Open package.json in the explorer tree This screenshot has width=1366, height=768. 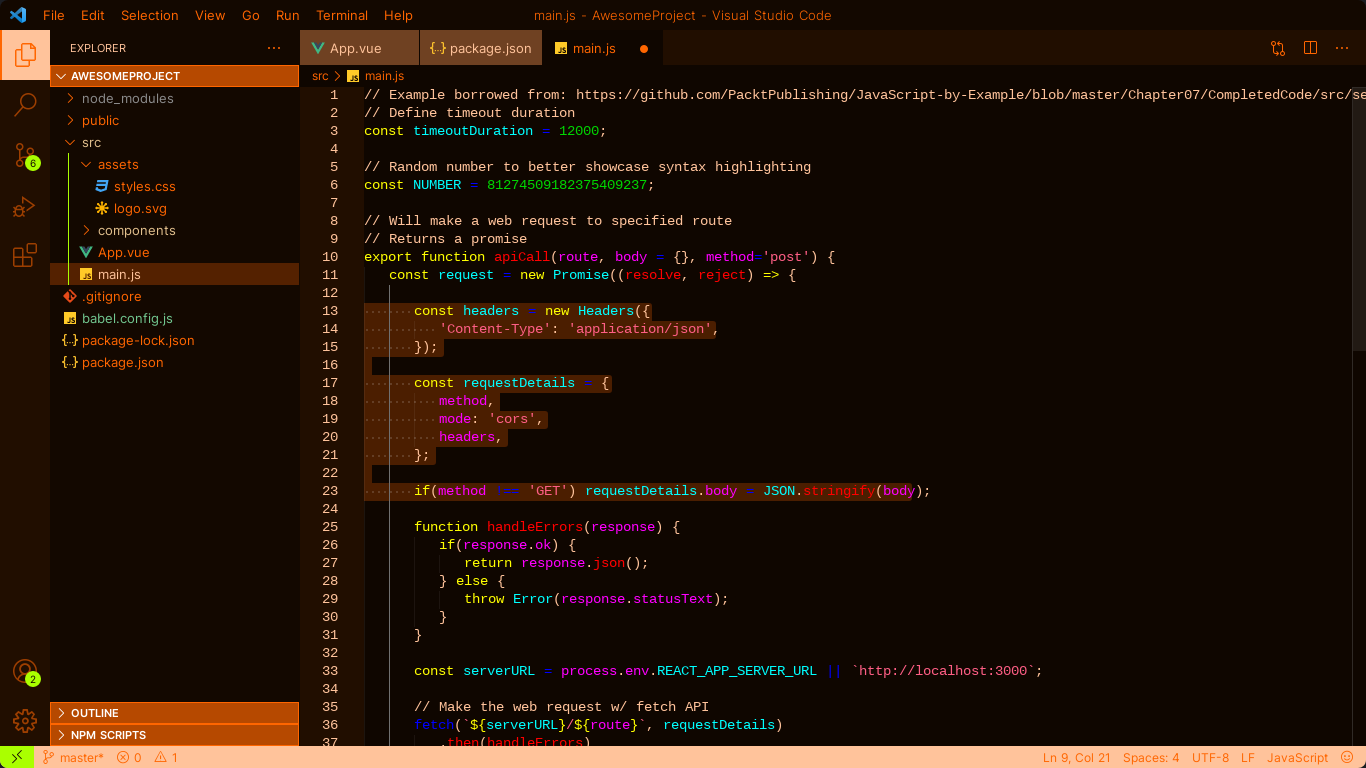[174, 362]
